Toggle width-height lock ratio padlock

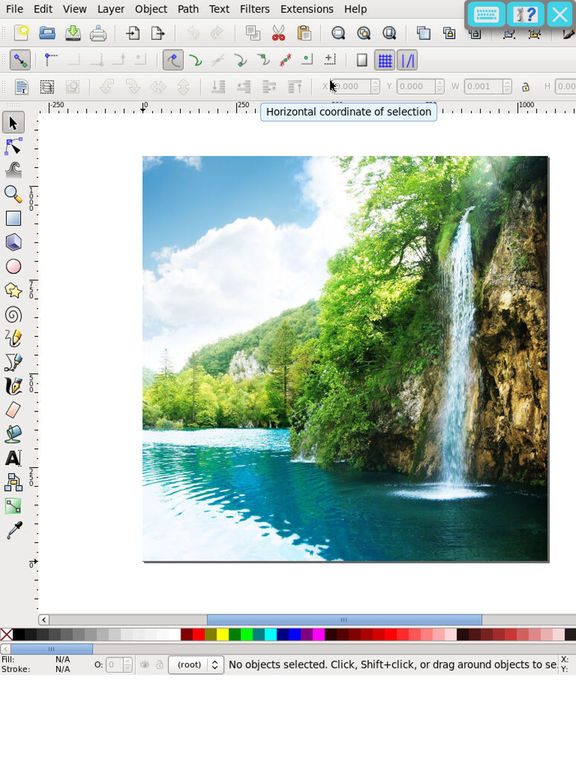525,87
